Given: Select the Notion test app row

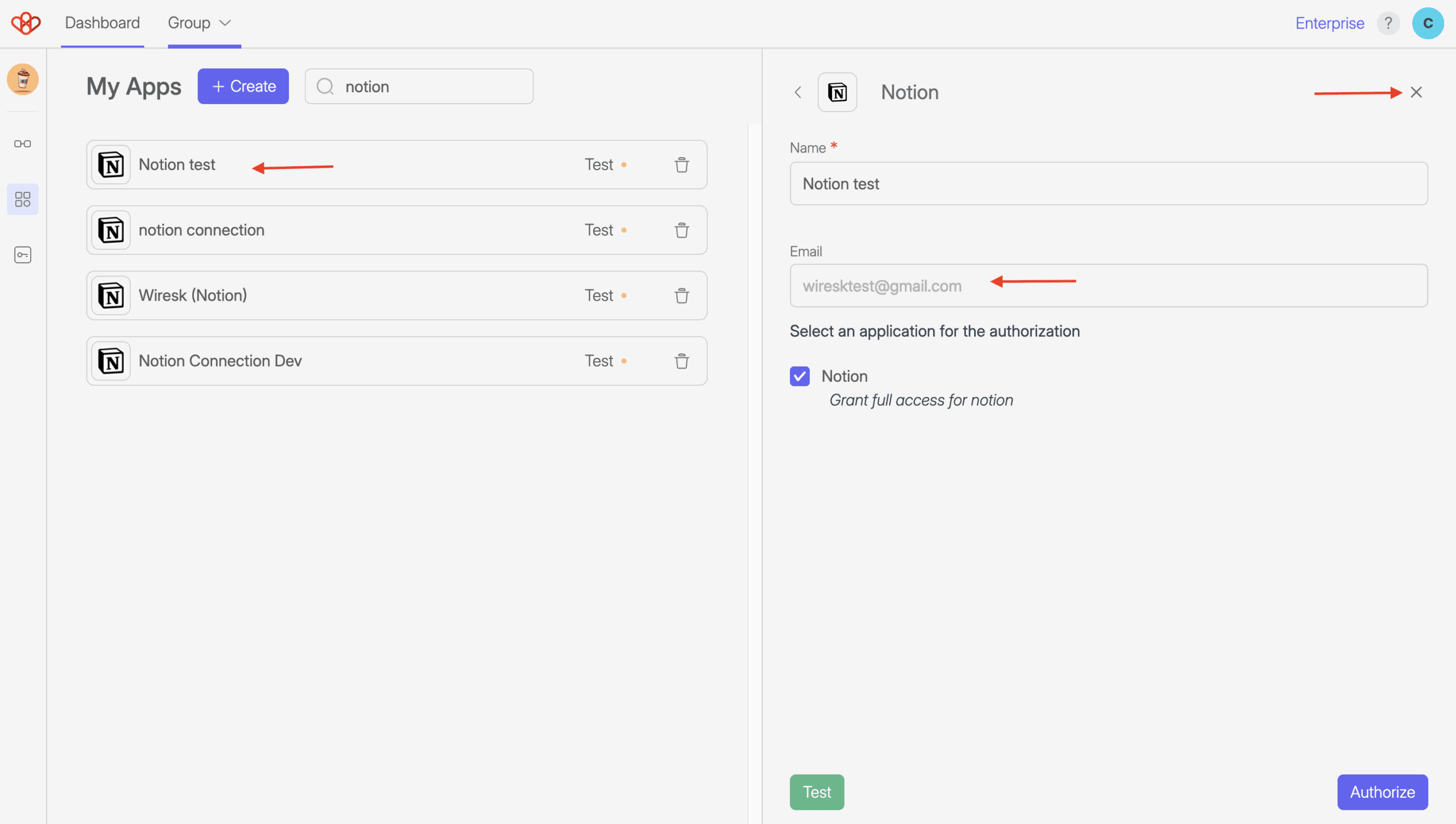Looking at the screenshot, I should [x=396, y=165].
